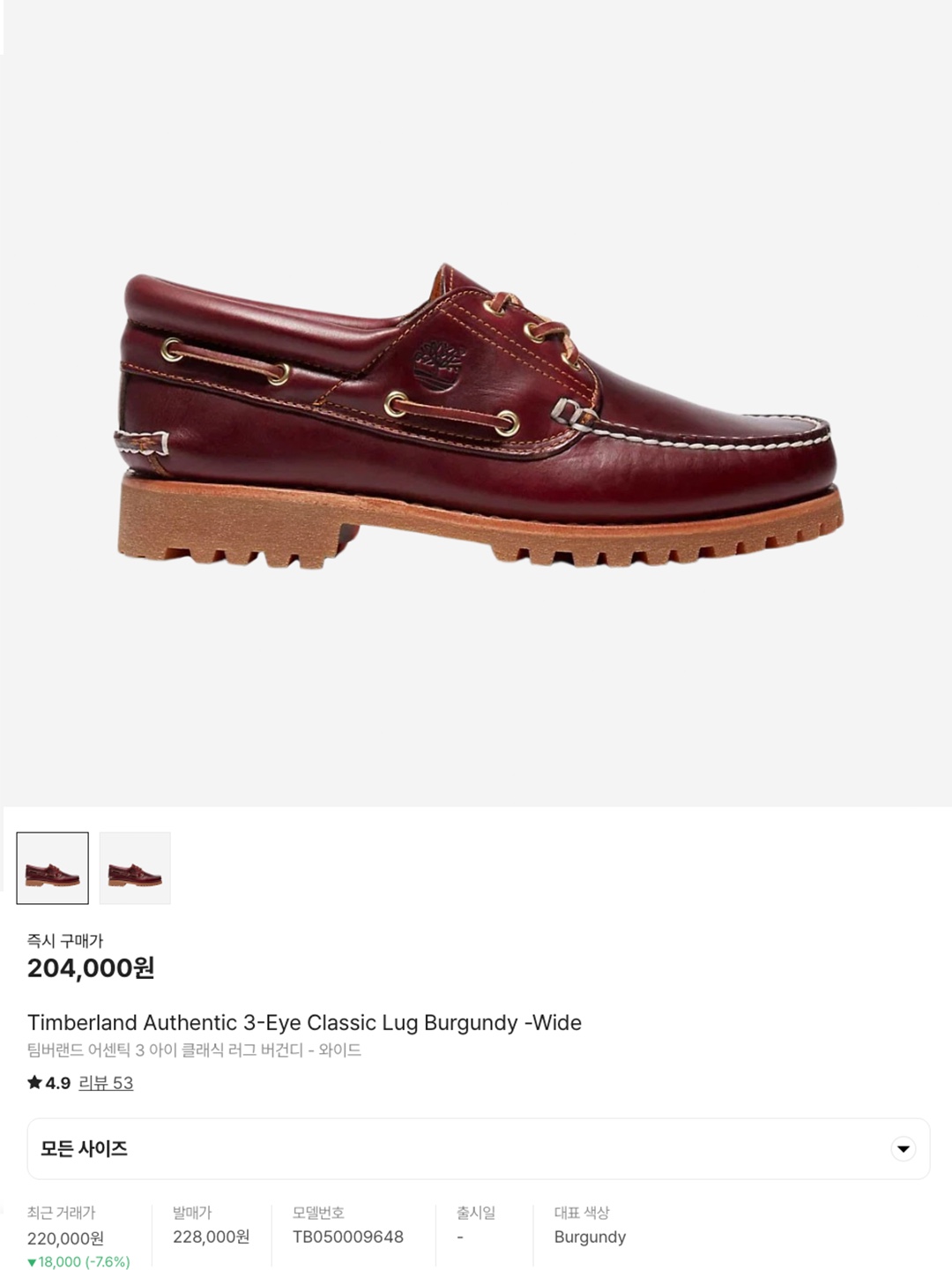Click the Burgundy representative color value
The image size is (952, 1270).
[x=590, y=1237]
